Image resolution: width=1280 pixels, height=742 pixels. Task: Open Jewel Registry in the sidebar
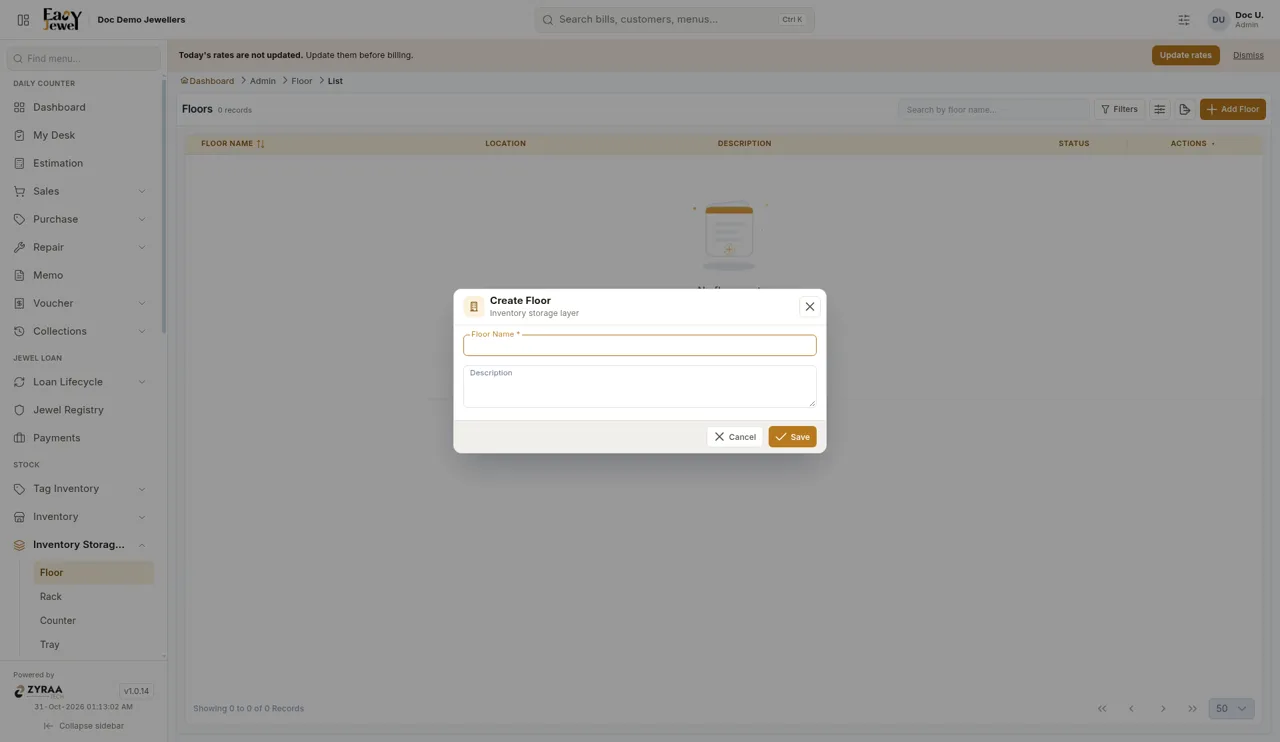pos(80,410)
